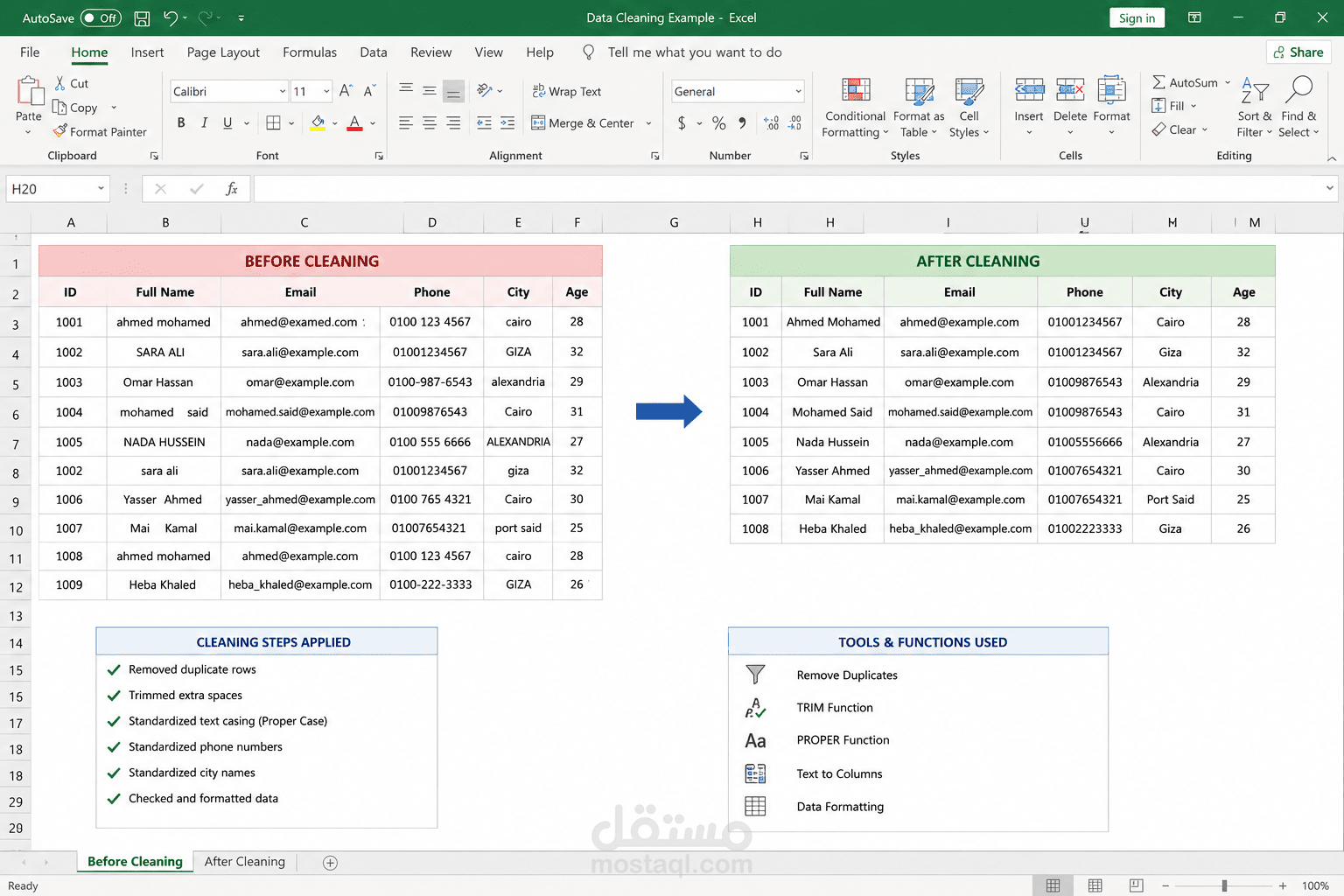Screen dimensions: 1344x896
Task: Switch to the Formulas ribbon tab
Action: coord(310,52)
